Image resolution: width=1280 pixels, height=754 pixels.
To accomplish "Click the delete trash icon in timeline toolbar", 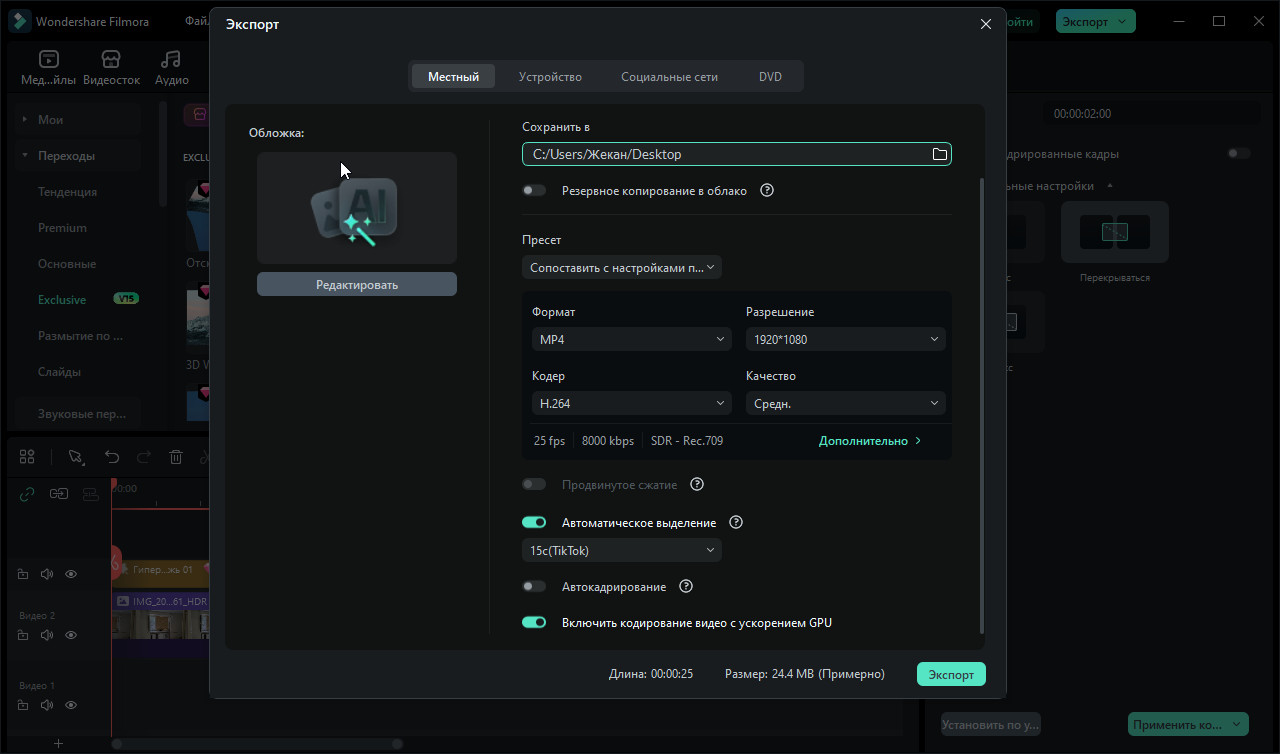I will pos(176,457).
